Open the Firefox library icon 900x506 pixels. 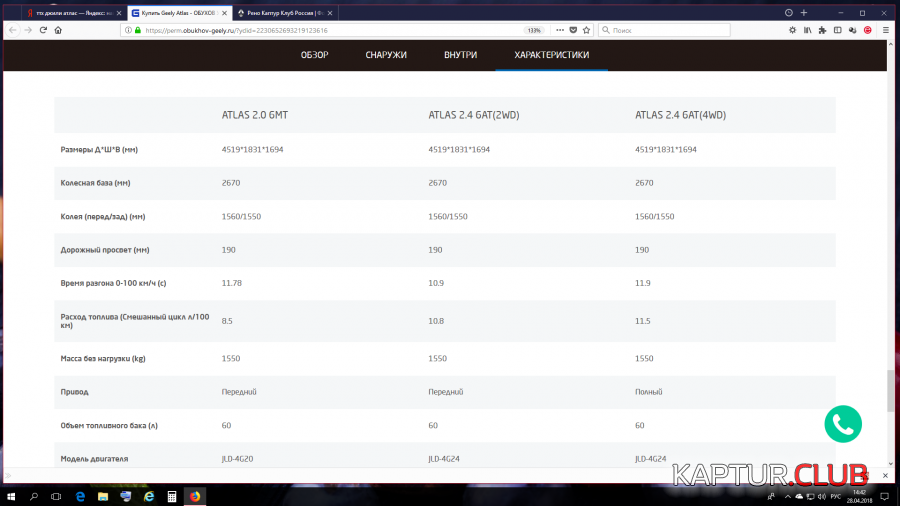click(807, 30)
